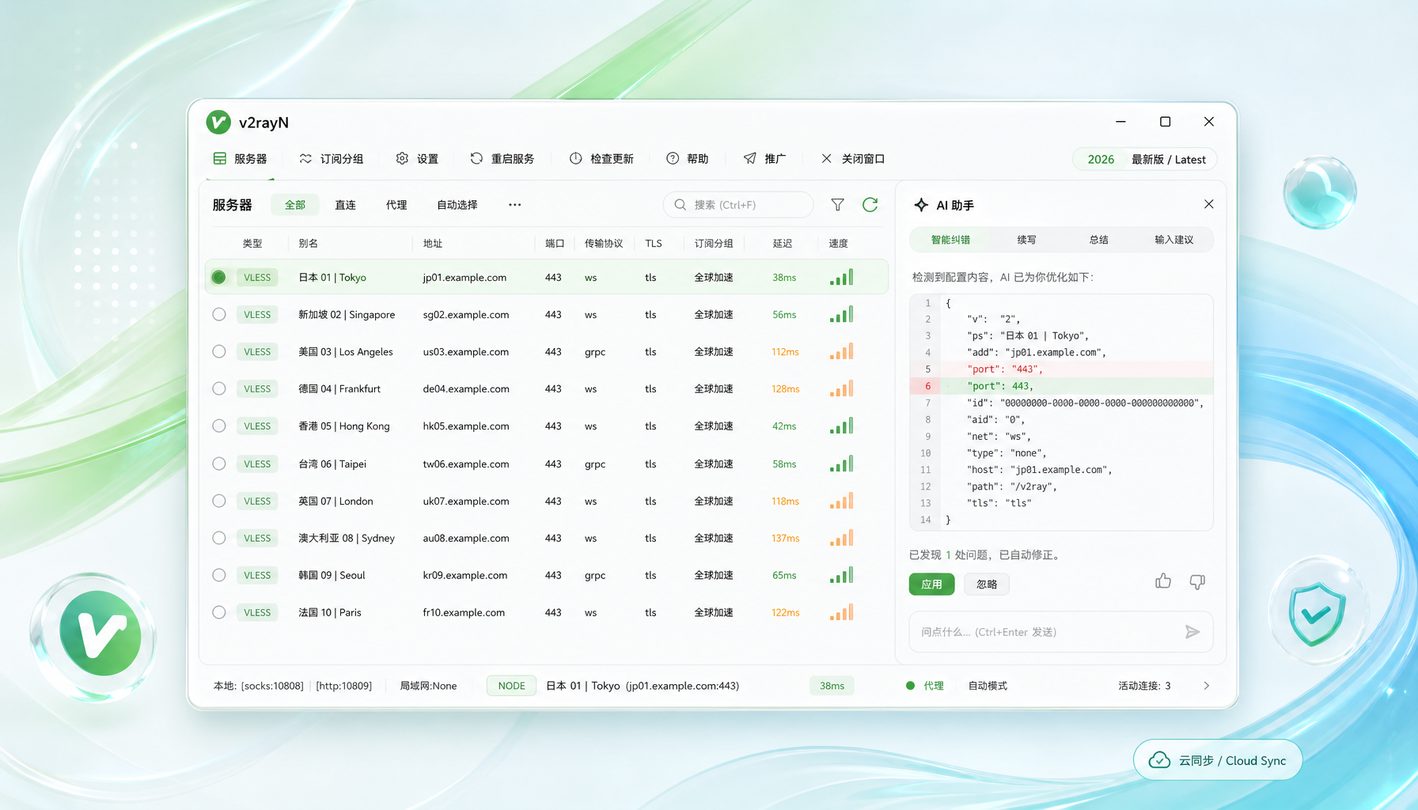1418x810 pixels.
Task: Click orange signal bars for us03.example.com
Action: (x=841, y=351)
